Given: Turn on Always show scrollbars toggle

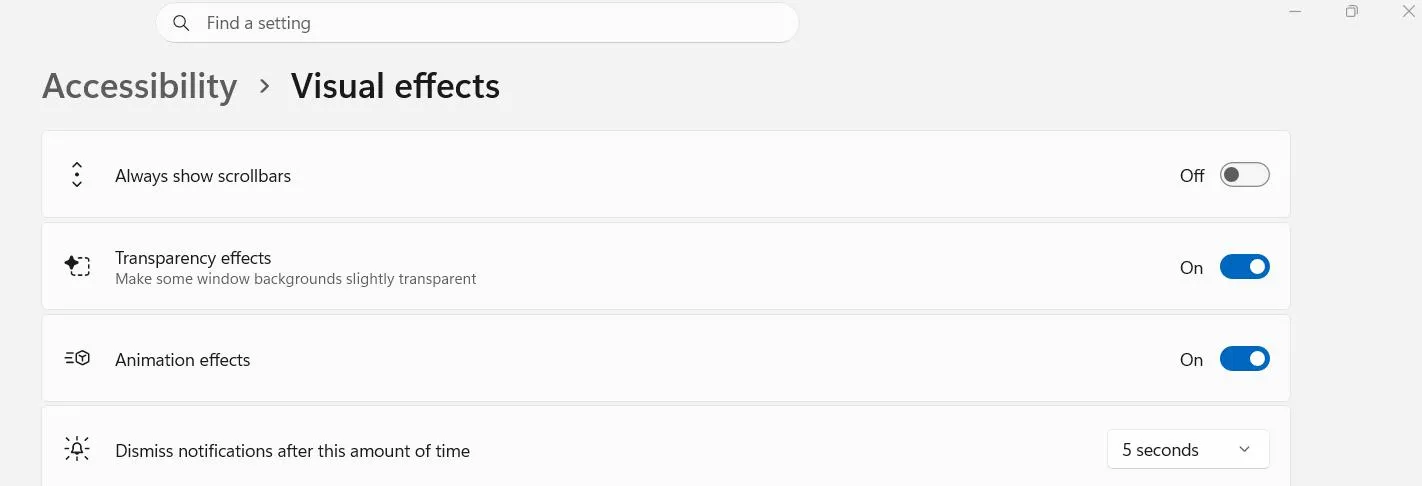Looking at the screenshot, I should point(1245,175).
